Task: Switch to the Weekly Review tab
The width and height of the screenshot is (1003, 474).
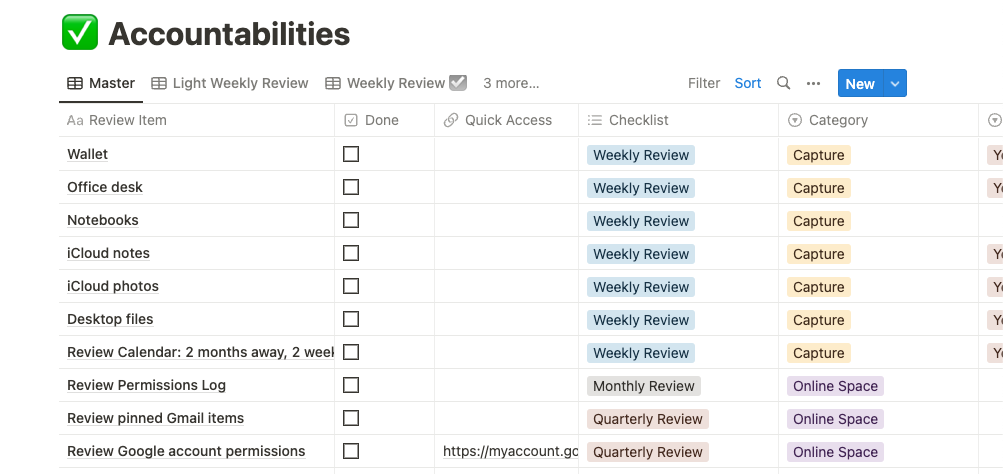Action: pyautogui.click(x=396, y=83)
